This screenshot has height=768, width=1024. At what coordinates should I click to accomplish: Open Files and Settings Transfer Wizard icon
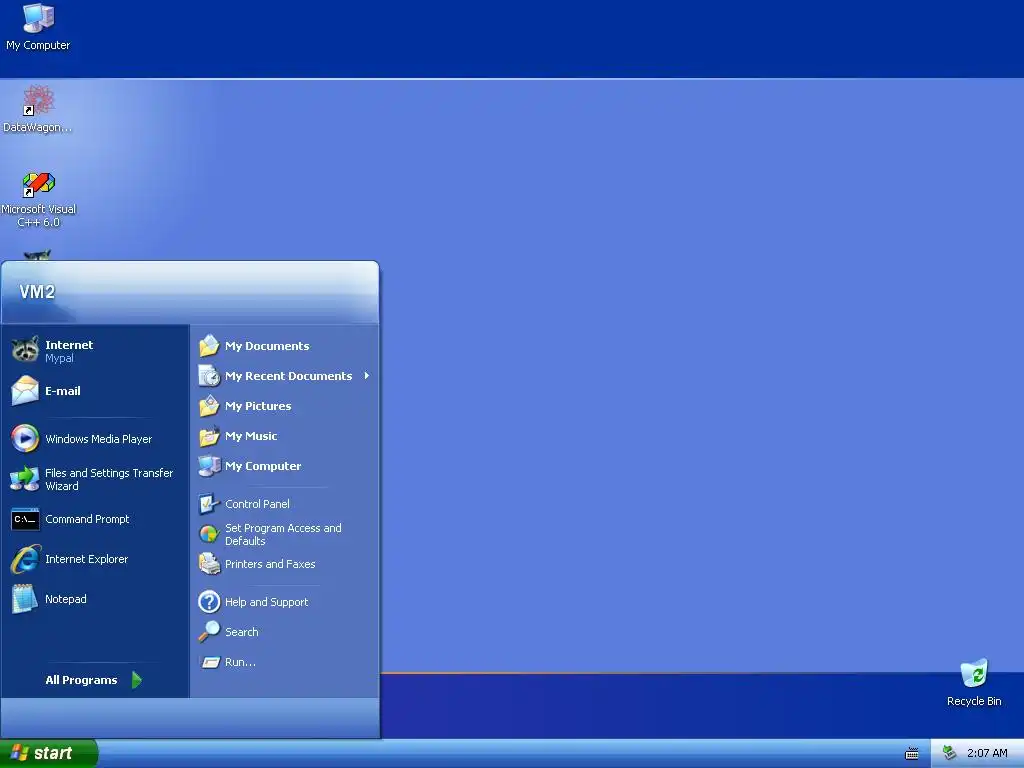pyautogui.click(x=25, y=479)
